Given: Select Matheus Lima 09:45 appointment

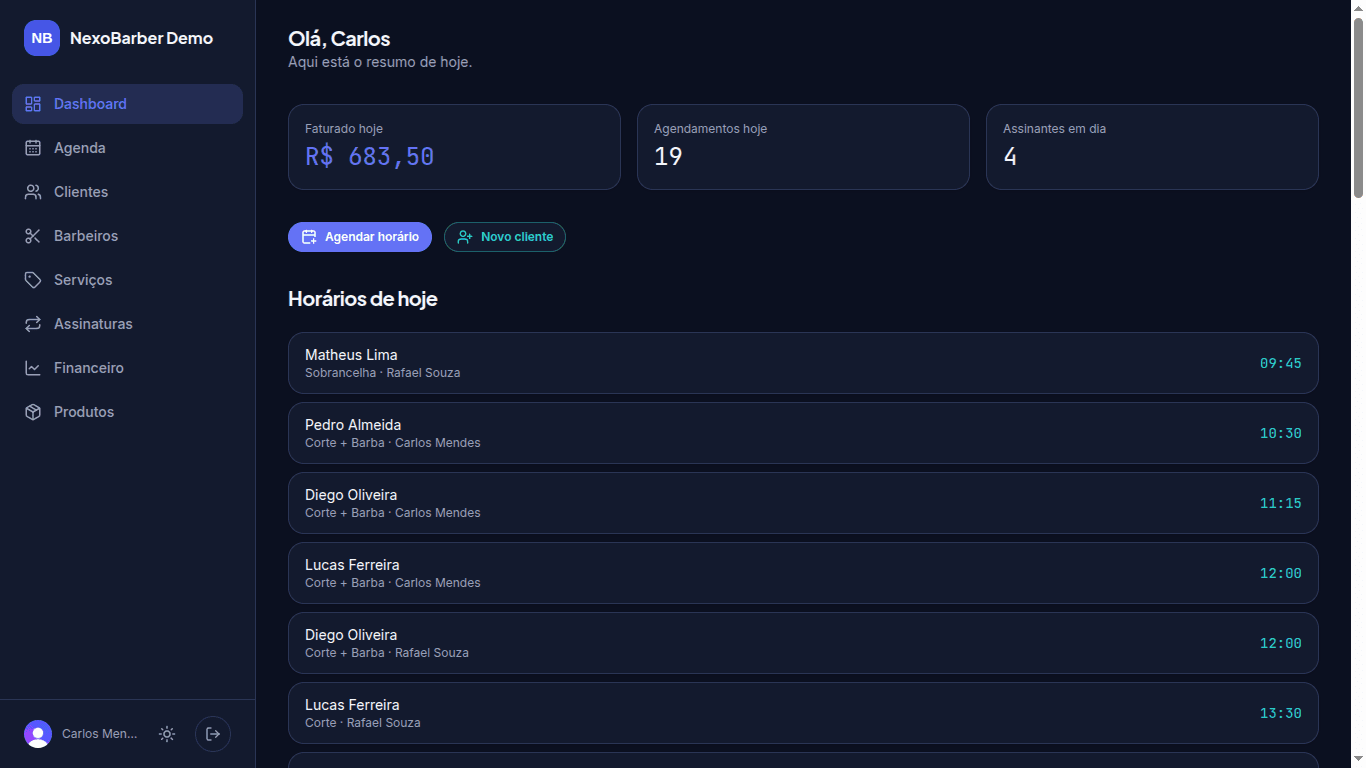Looking at the screenshot, I should [803, 363].
